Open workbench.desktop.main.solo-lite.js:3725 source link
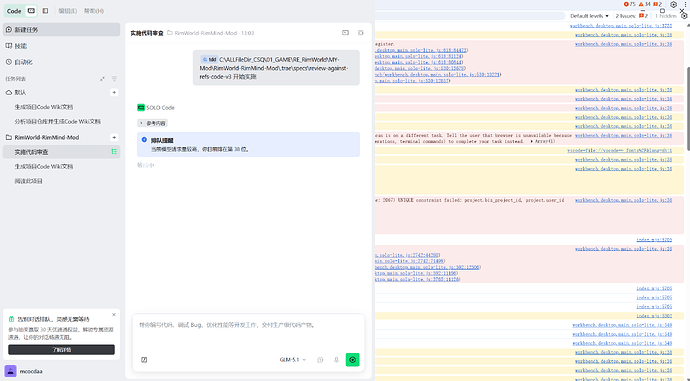The image size is (690, 381). coord(620,26)
